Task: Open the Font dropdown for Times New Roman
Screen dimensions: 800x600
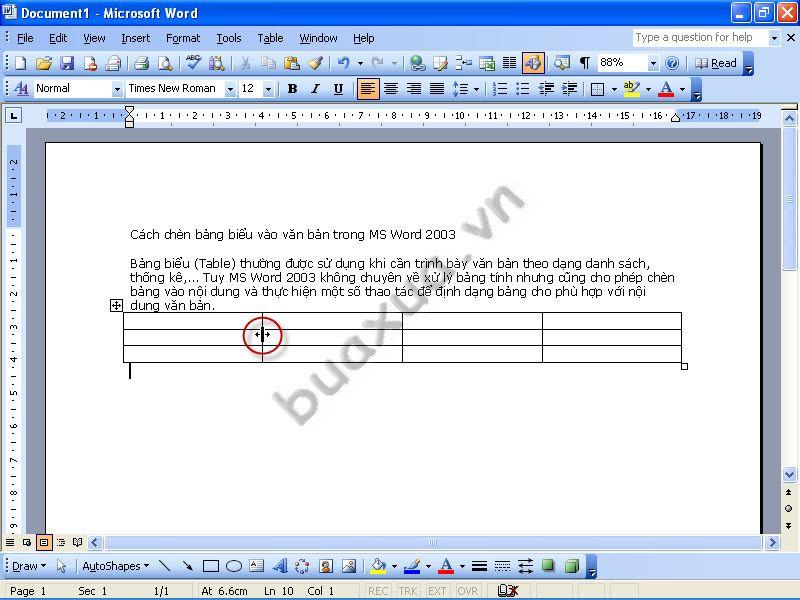Action: click(230, 89)
